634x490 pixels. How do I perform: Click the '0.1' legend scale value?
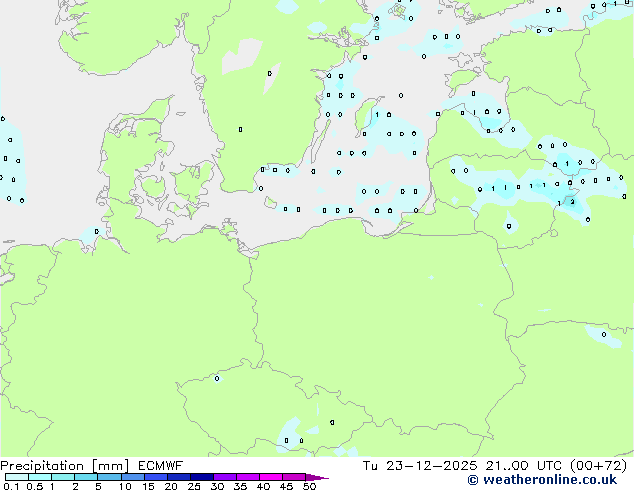coord(11,486)
